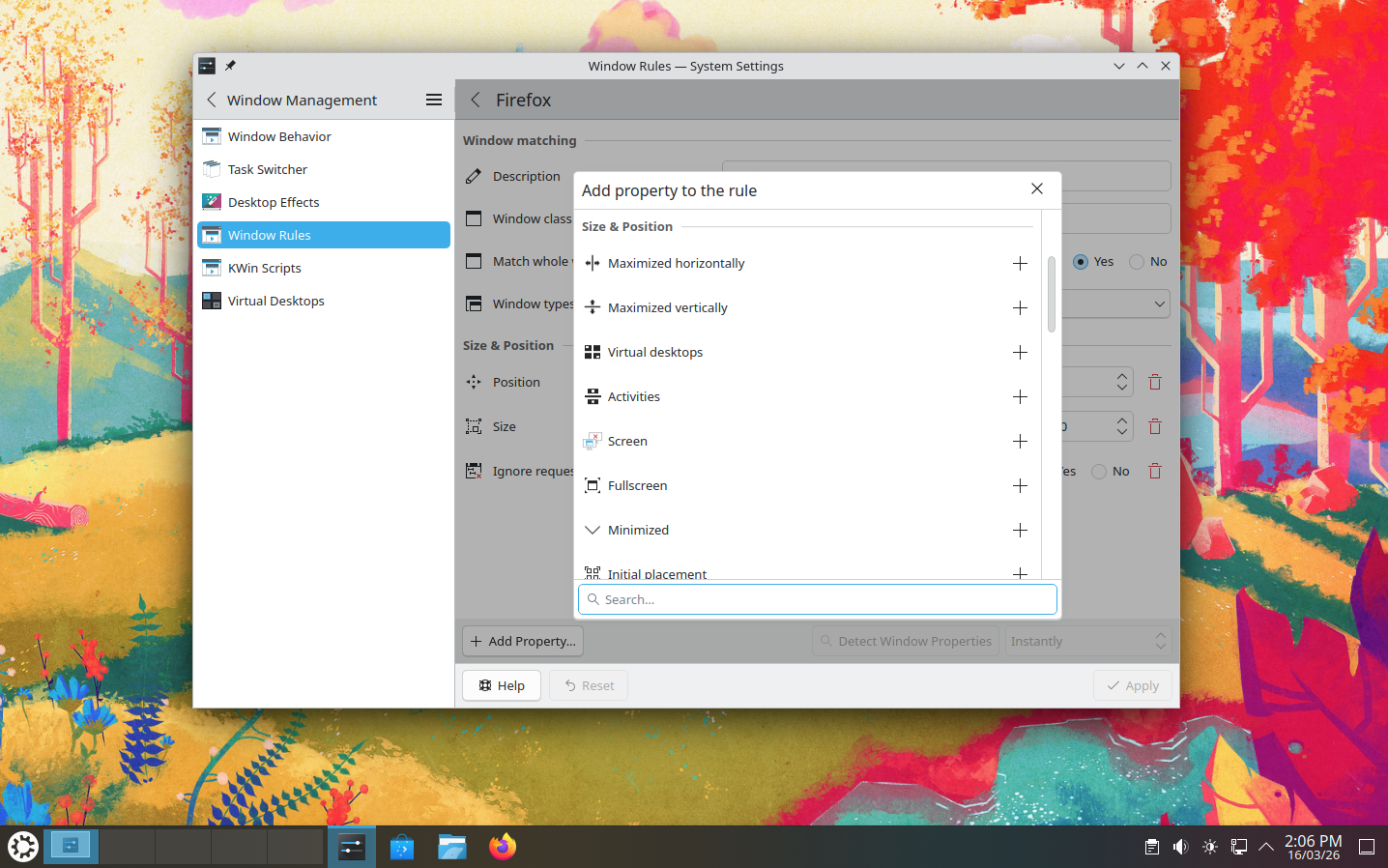Open Virtual Desktops settings
The width and height of the screenshot is (1388, 868).
point(324,301)
